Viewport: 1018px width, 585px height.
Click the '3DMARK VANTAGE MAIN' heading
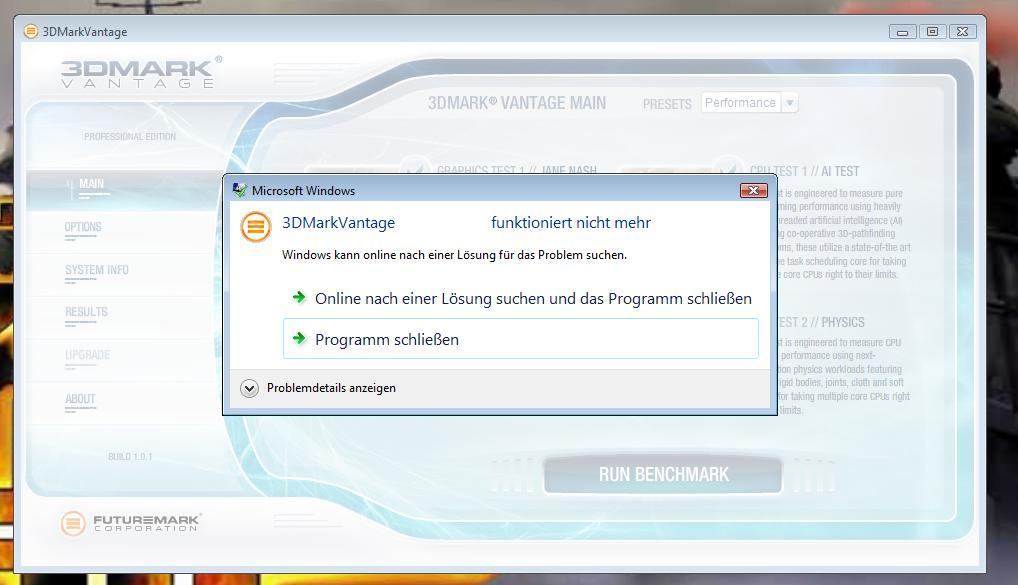pyautogui.click(x=517, y=103)
